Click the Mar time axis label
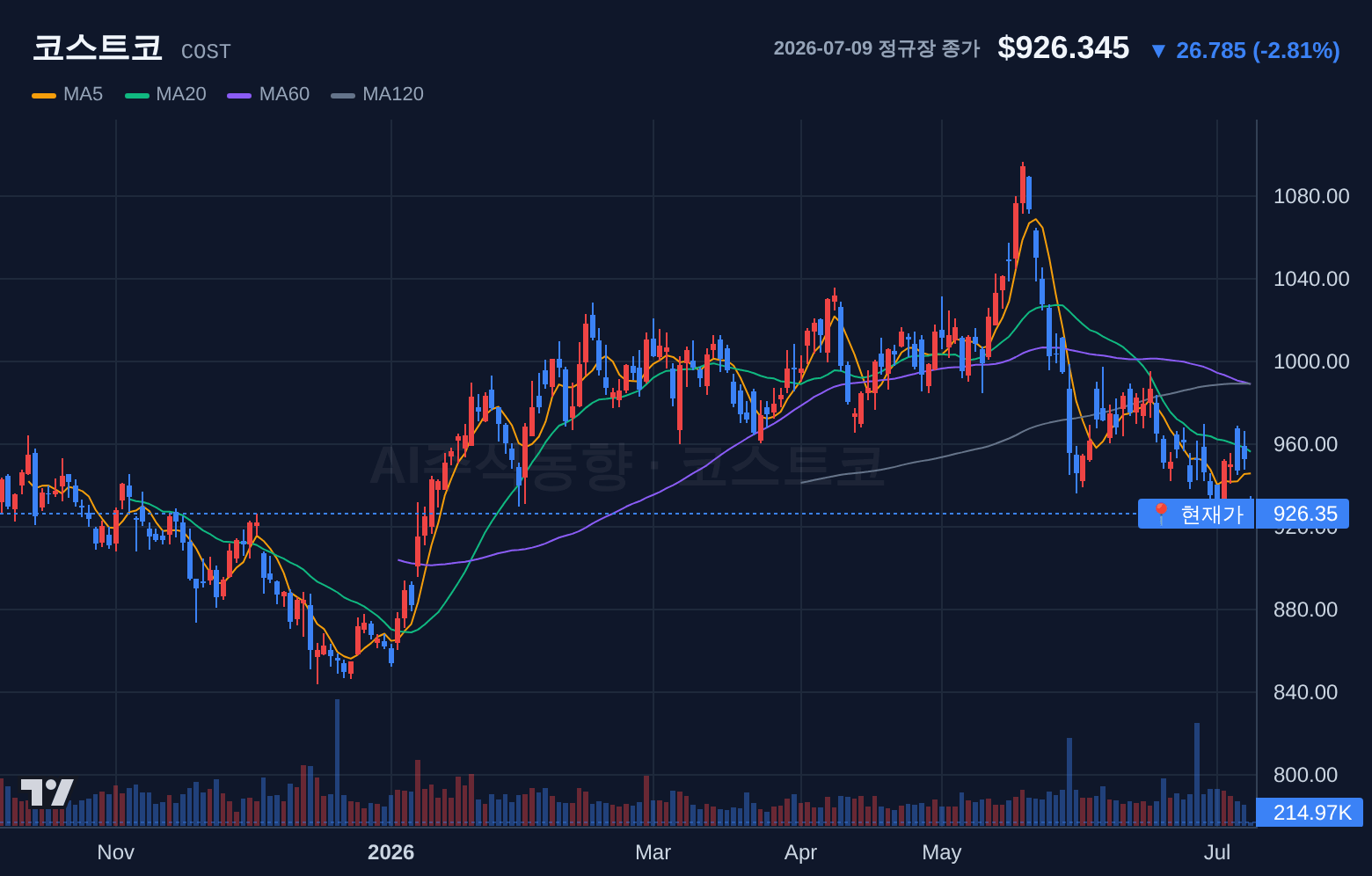 [x=653, y=852]
